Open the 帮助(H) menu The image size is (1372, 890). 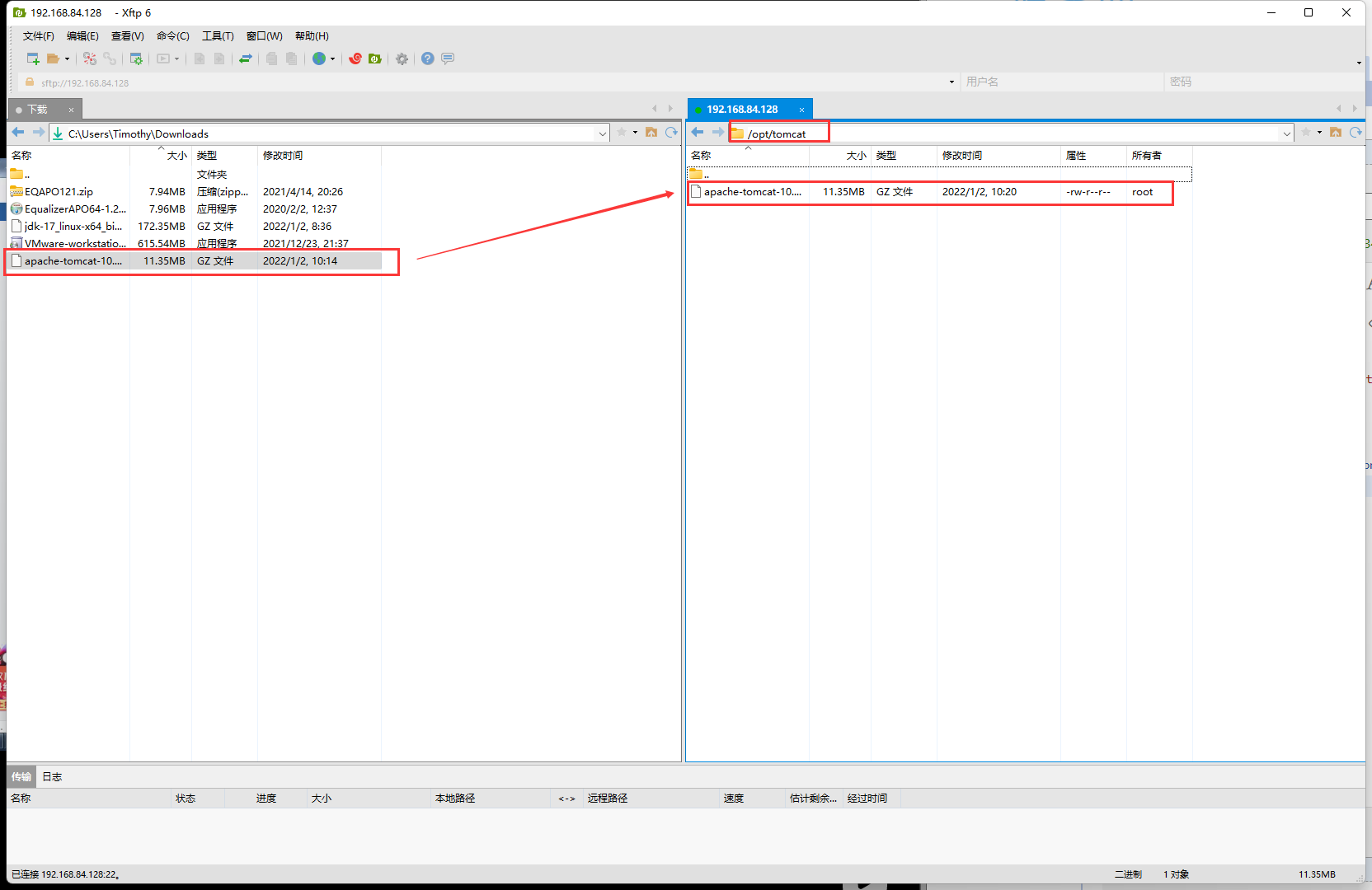pyautogui.click(x=312, y=36)
